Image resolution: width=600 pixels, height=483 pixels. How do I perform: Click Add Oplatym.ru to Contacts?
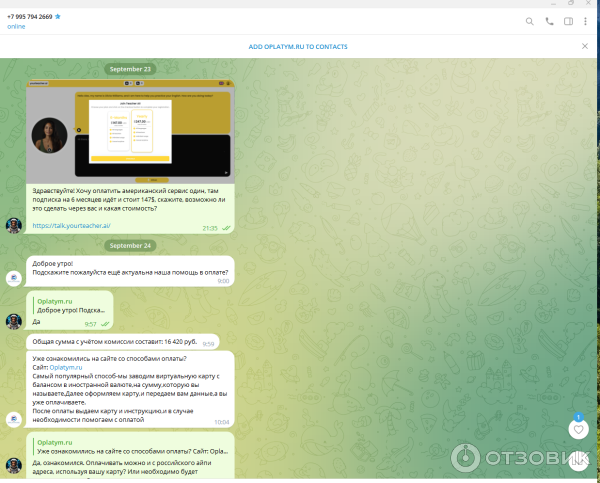(299, 46)
